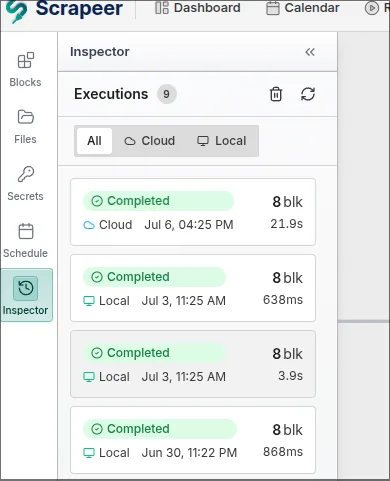This screenshot has width=390, height=481.
Task: Click the play icon next to Calendar
Action: 372,8
